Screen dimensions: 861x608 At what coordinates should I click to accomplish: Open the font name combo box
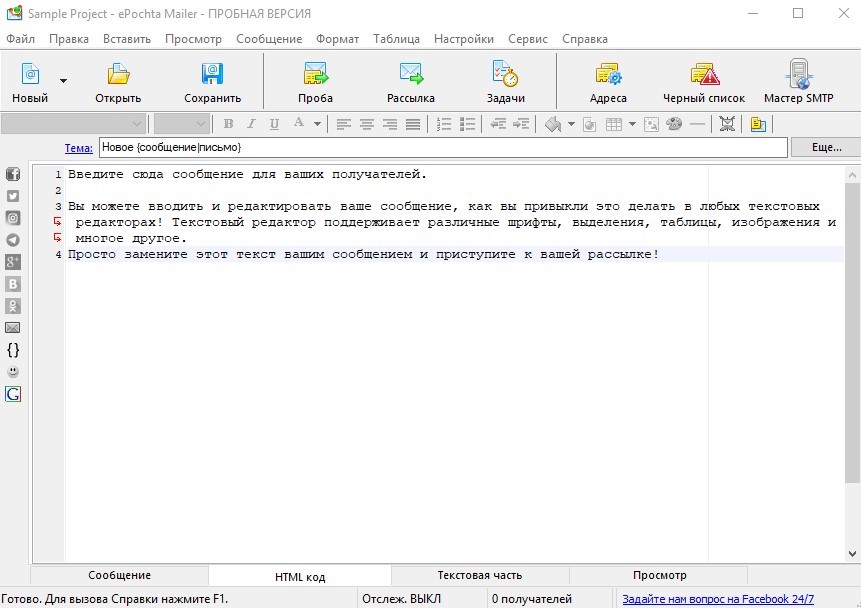pos(74,124)
